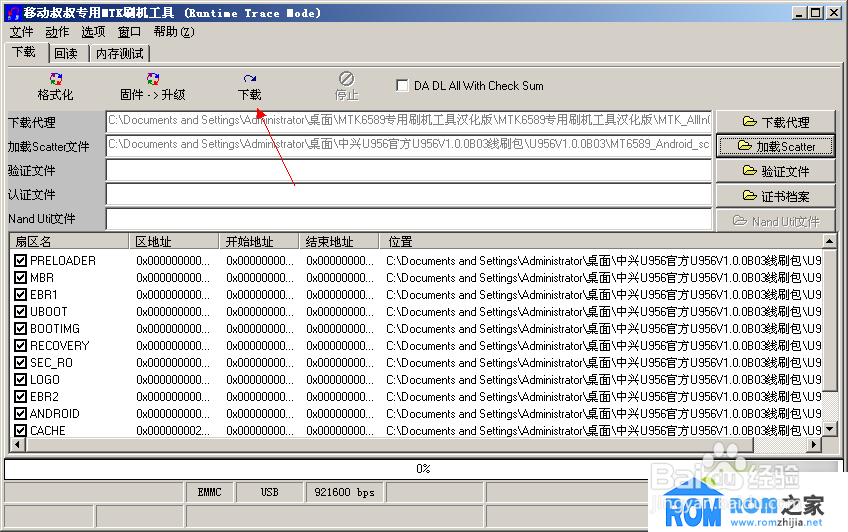Toggle the EBR1 partition checkbox
This screenshot has height=532, width=848.
21,295
